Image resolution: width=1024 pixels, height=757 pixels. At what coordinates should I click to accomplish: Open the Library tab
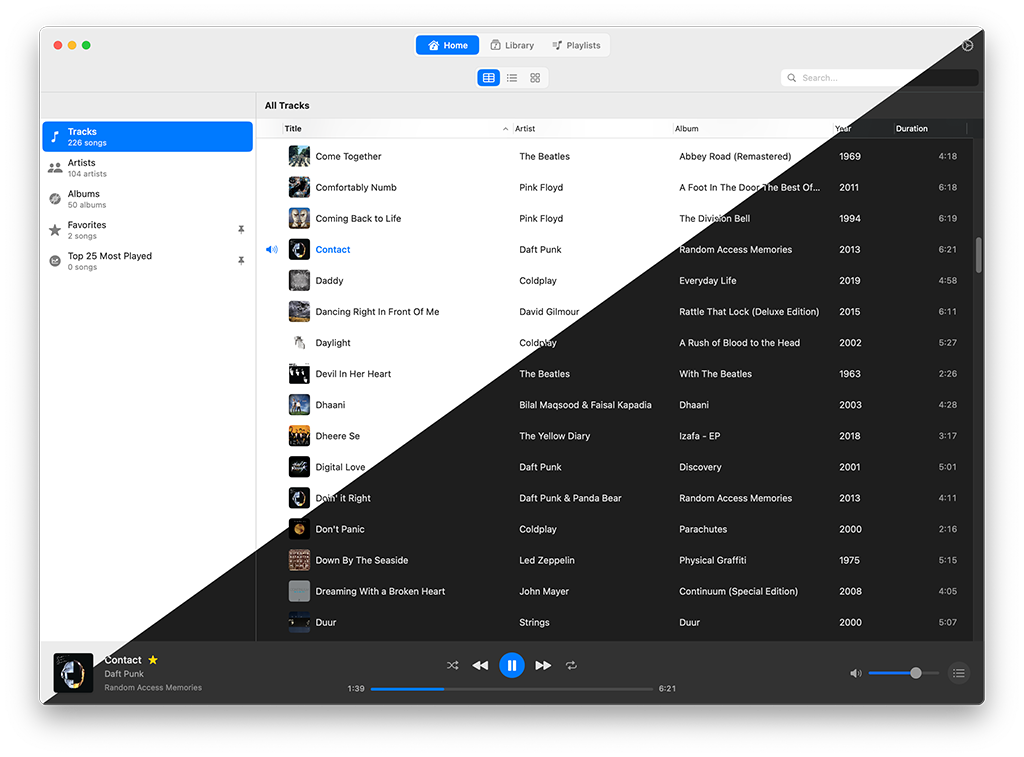tap(512, 45)
